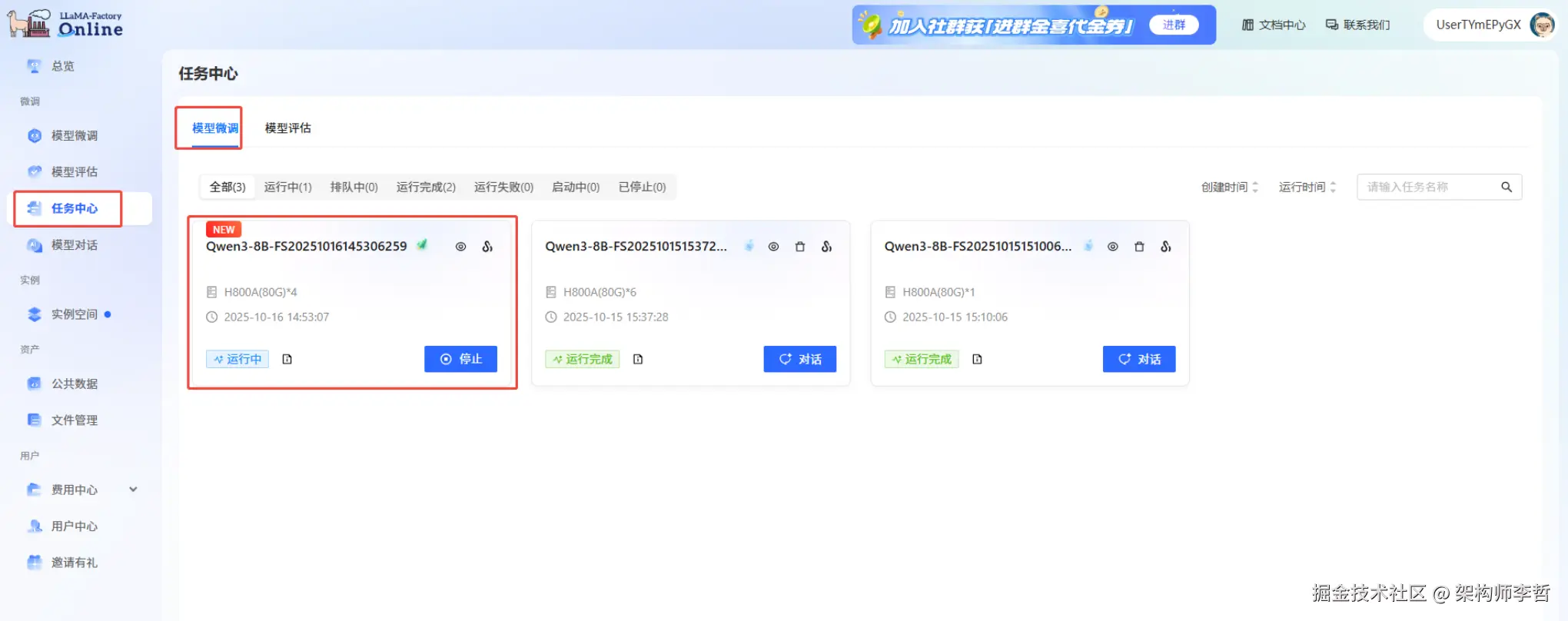
Task: Open 文档中心 in the top bar
Action: [x=1274, y=25]
